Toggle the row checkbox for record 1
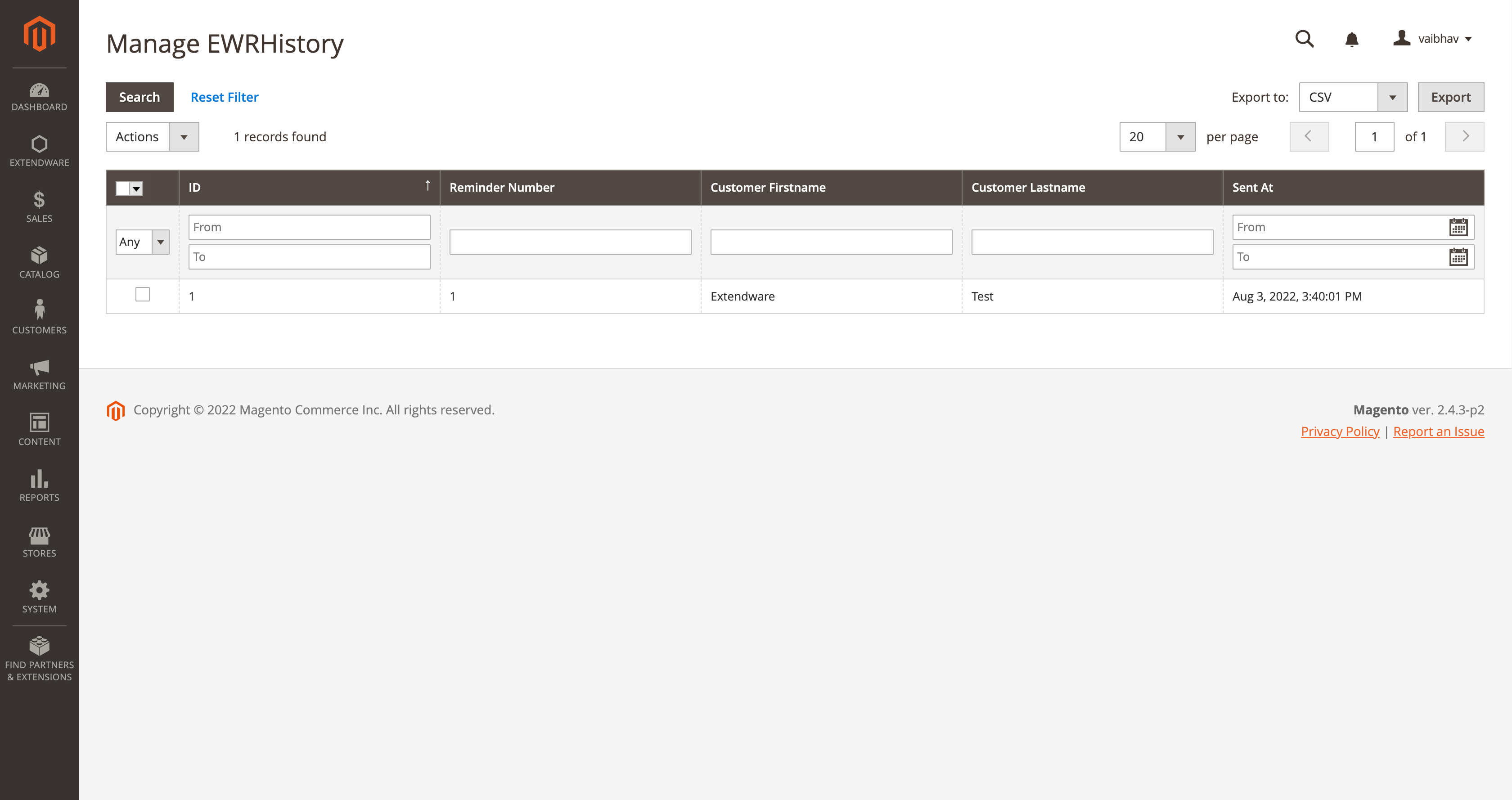This screenshot has height=800, width=1512. point(142,295)
